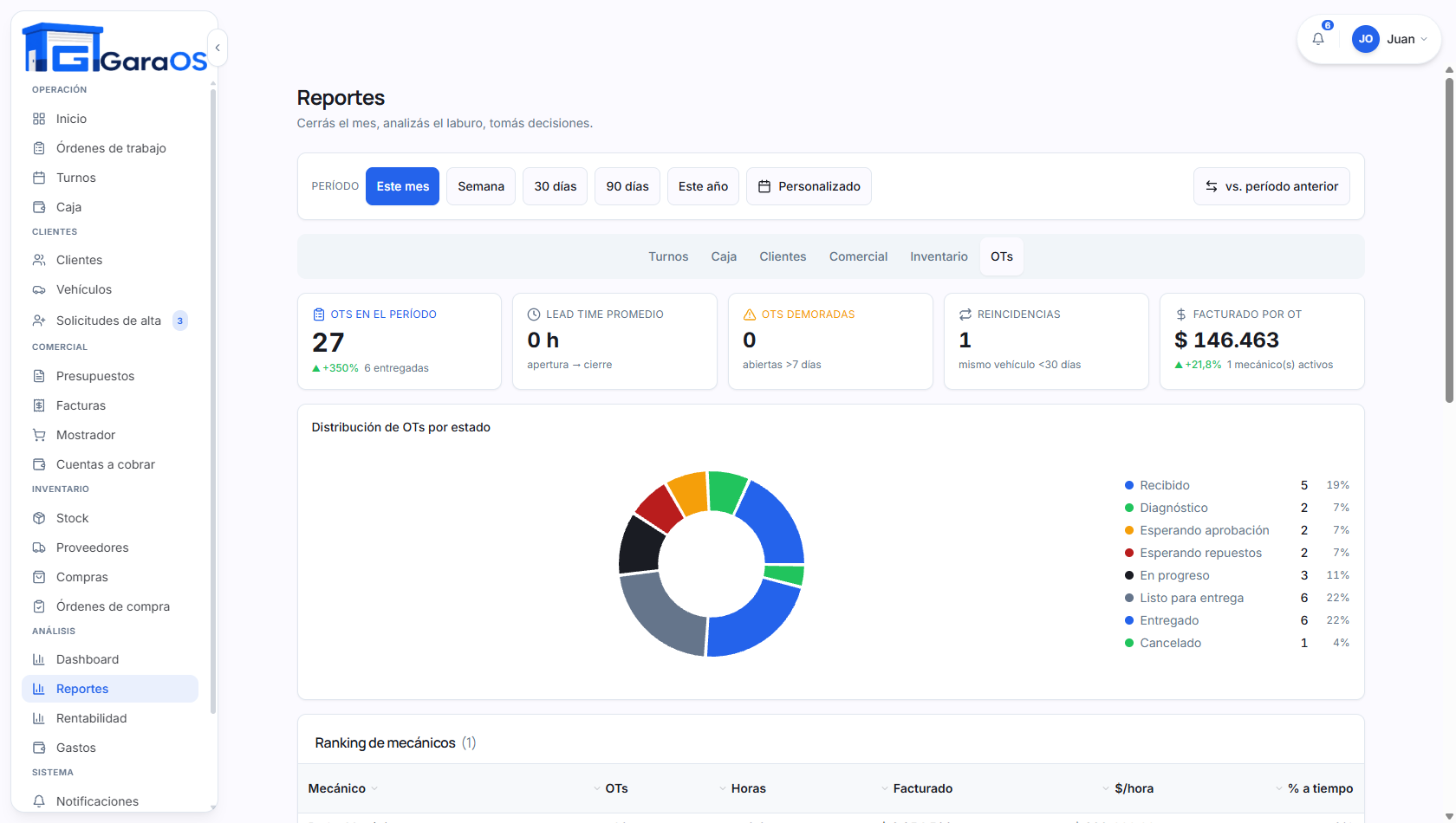Viewport: 1456px width, 823px height.
Task: Click the Stock box icon
Action: click(39, 518)
